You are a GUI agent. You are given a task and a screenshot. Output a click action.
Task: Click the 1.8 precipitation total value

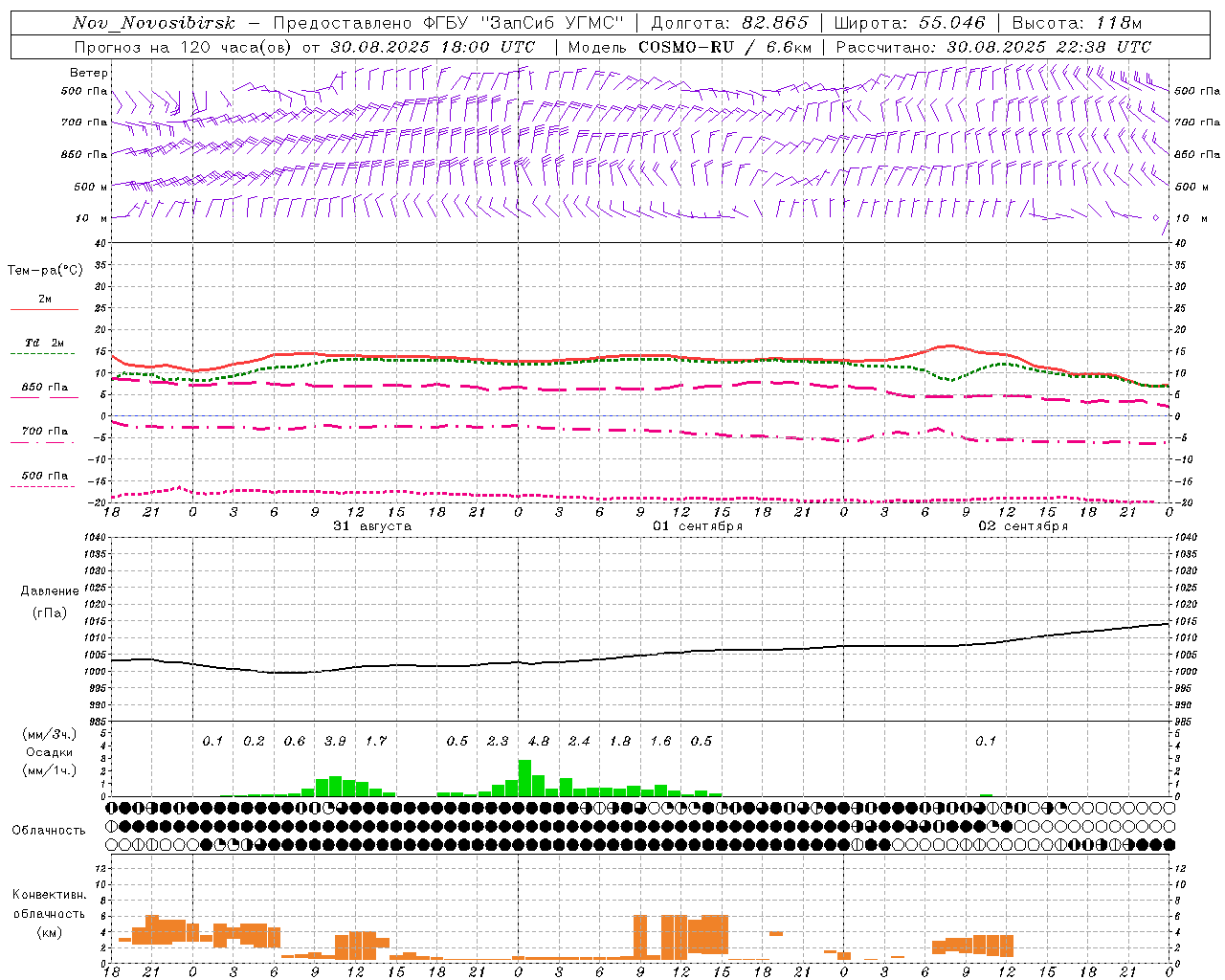coord(620,741)
